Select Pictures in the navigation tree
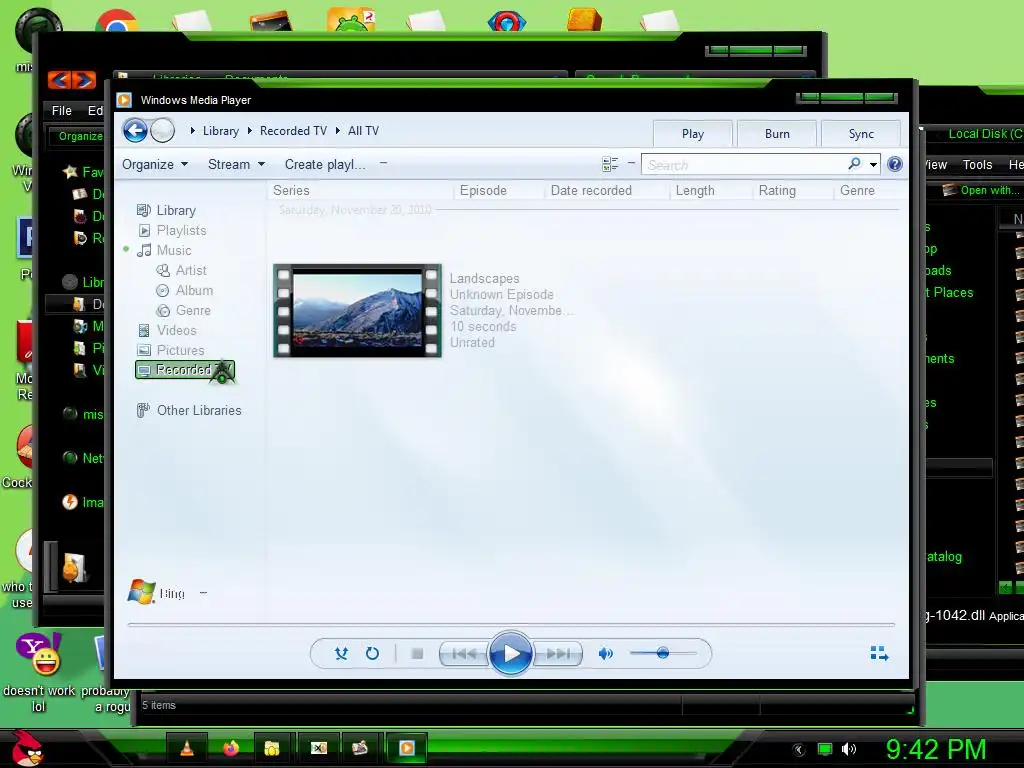The image size is (1024, 768). pos(170,350)
